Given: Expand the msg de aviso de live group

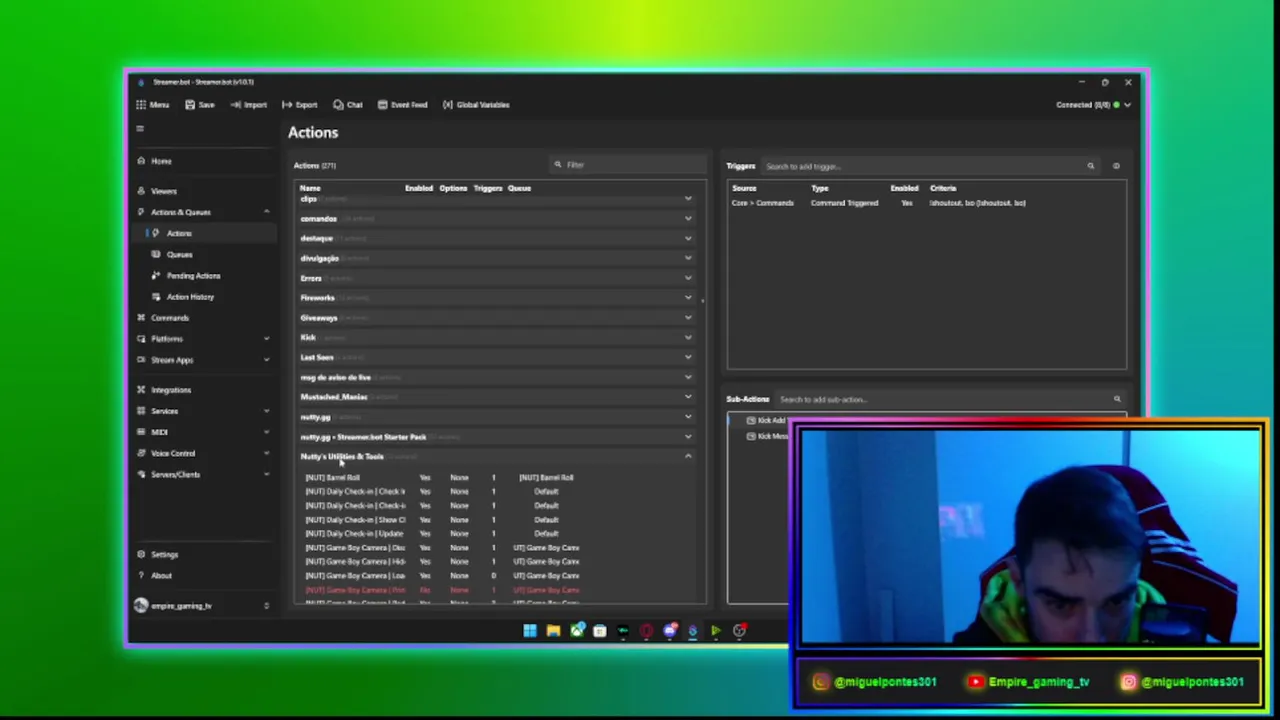Looking at the screenshot, I should click(497, 377).
